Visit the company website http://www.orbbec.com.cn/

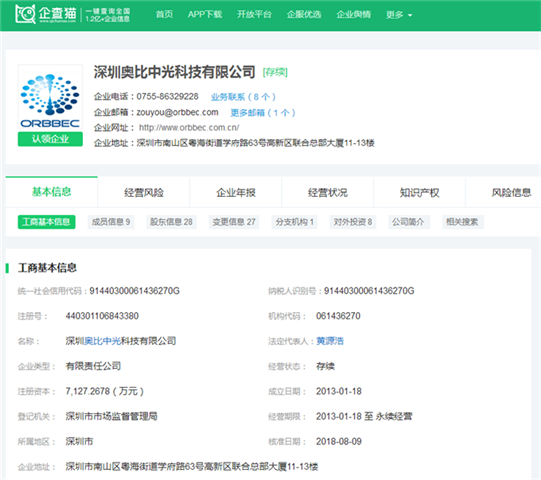[189, 128]
